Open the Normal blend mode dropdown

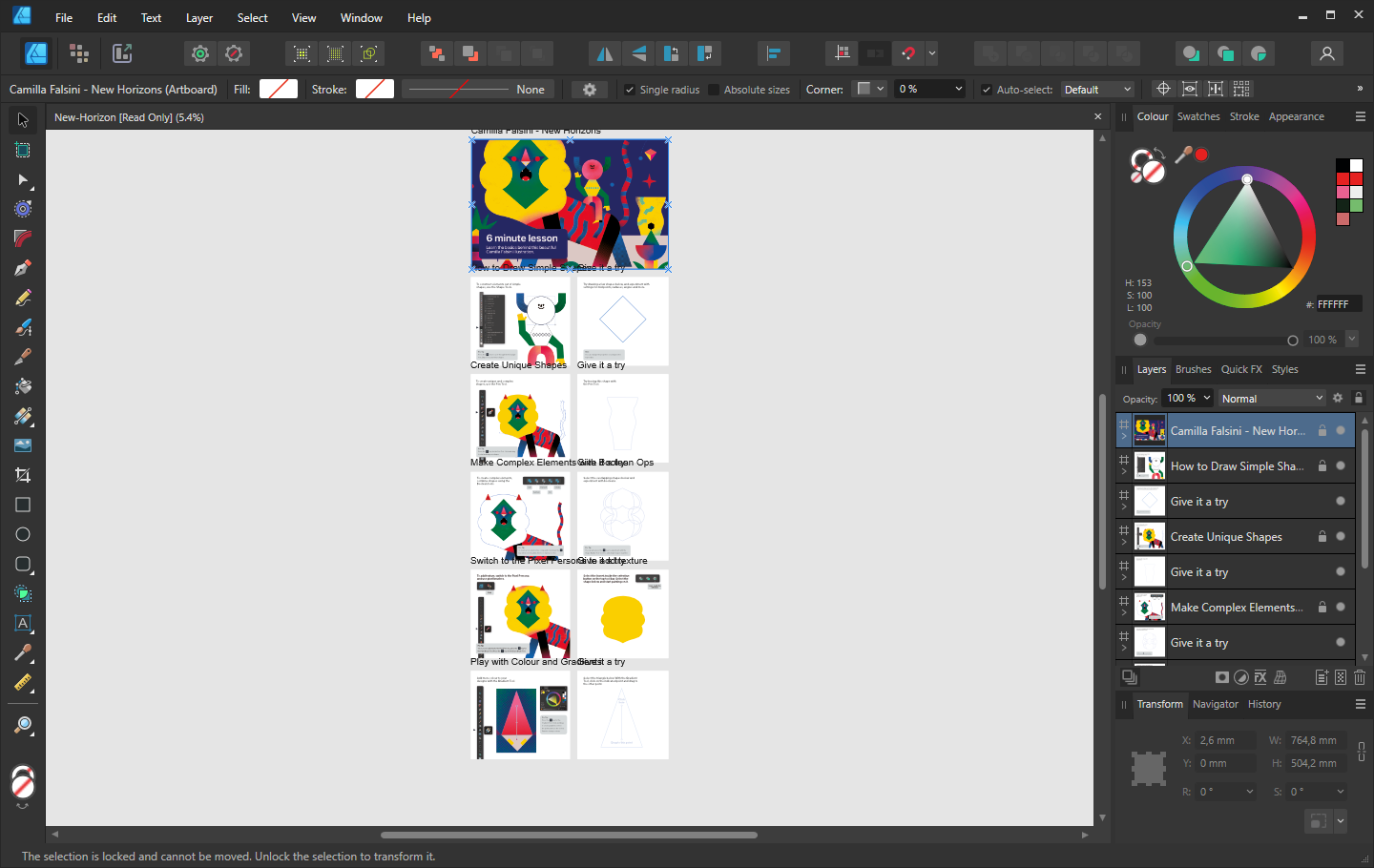(1272, 399)
